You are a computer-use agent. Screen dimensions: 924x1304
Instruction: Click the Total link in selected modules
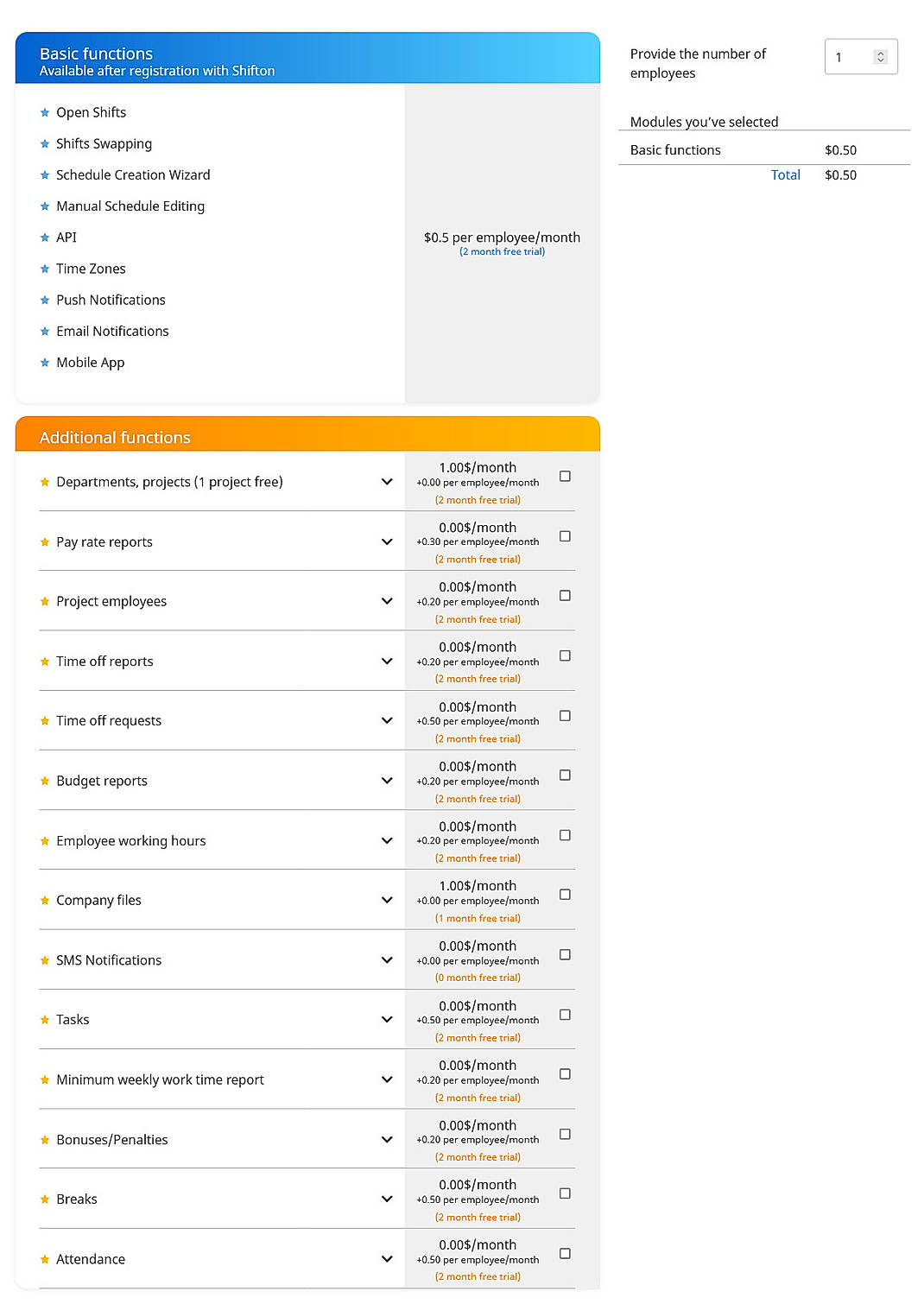point(785,174)
